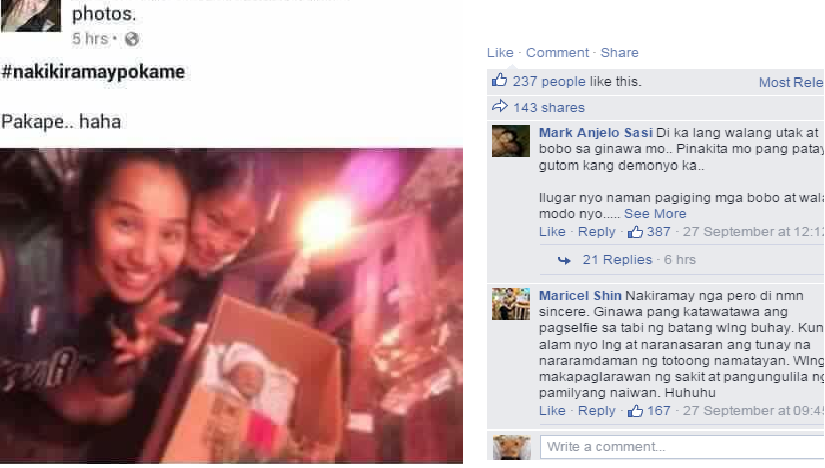This screenshot has height=468, width=825.
Task: Open Mark Anjelo Sasi's profile picture
Action: tap(511, 141)
